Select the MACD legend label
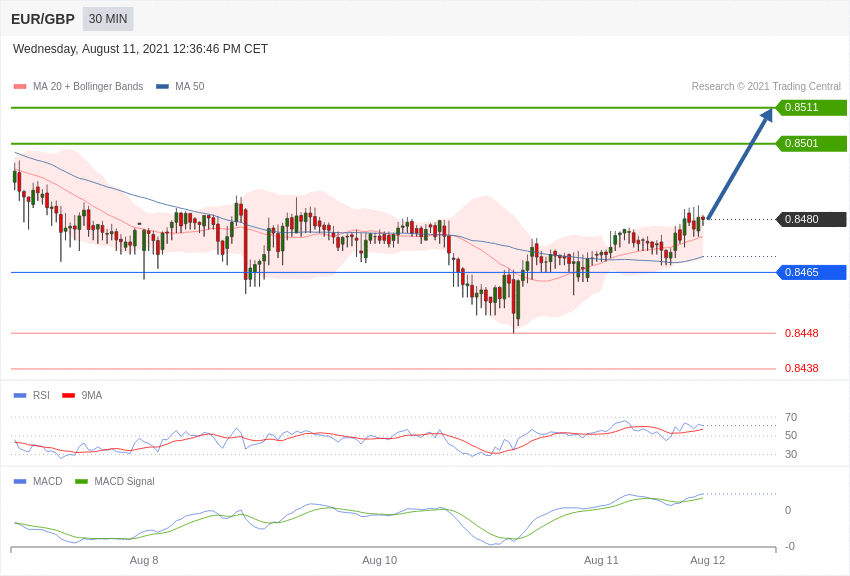The width and height of the screenshot is (850, 576). pyautogui.click(x=48, y=482)
